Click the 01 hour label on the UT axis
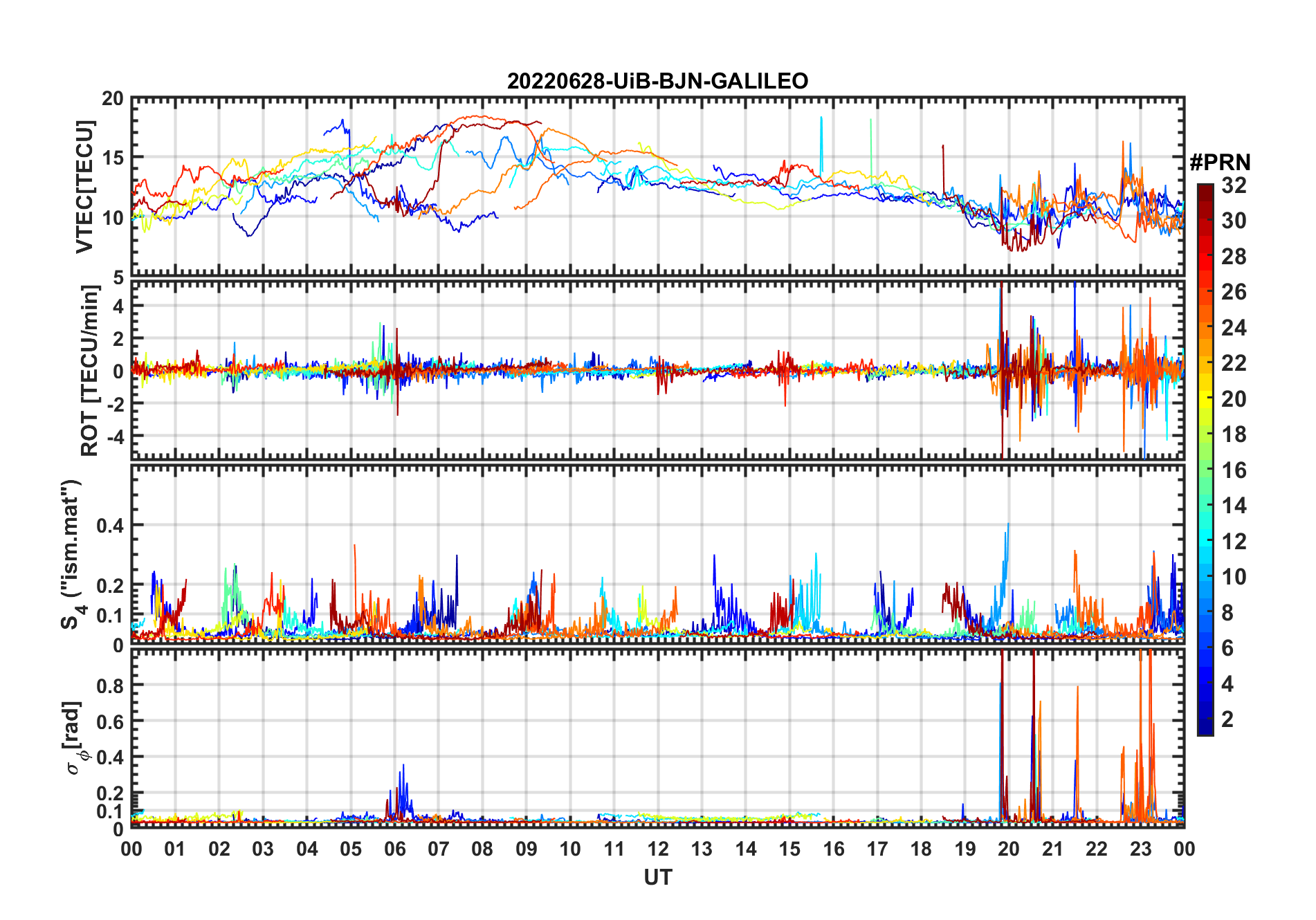The height and width of the screenshot is (920, 1316). click(x=175, y=849)
